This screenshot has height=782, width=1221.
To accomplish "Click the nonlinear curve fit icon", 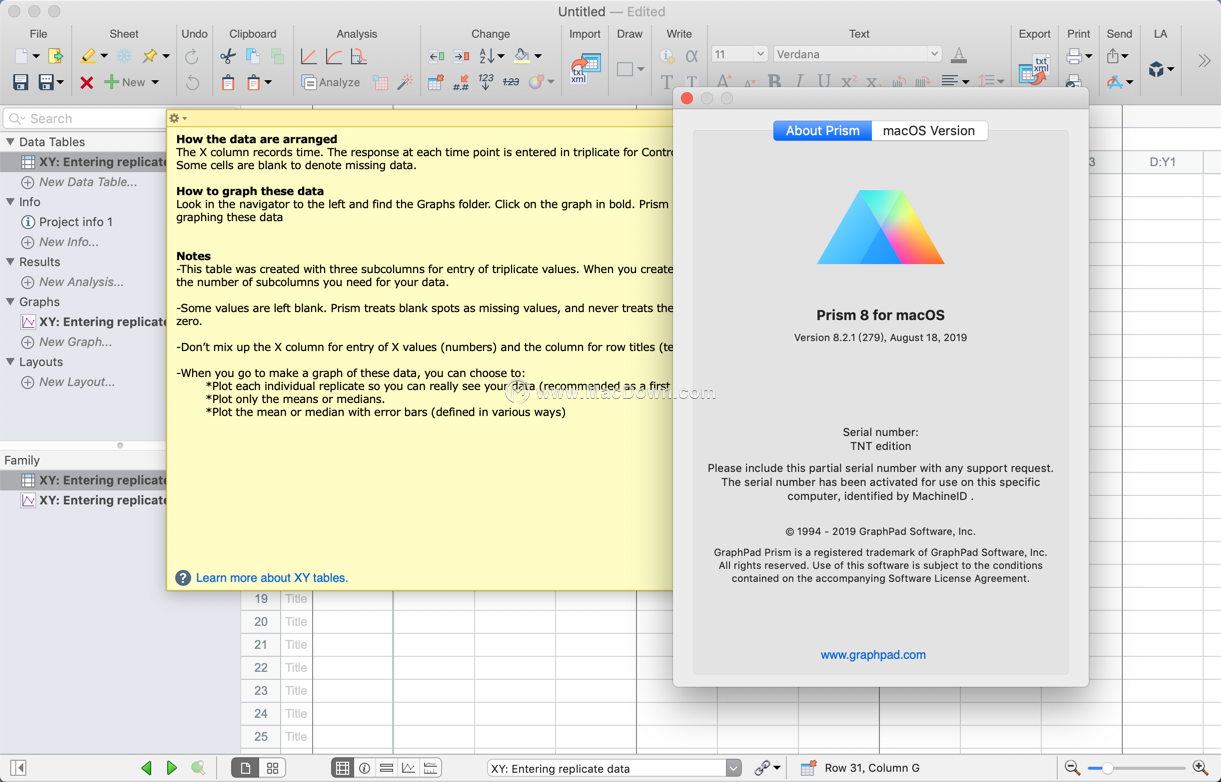I will point(334,56).
